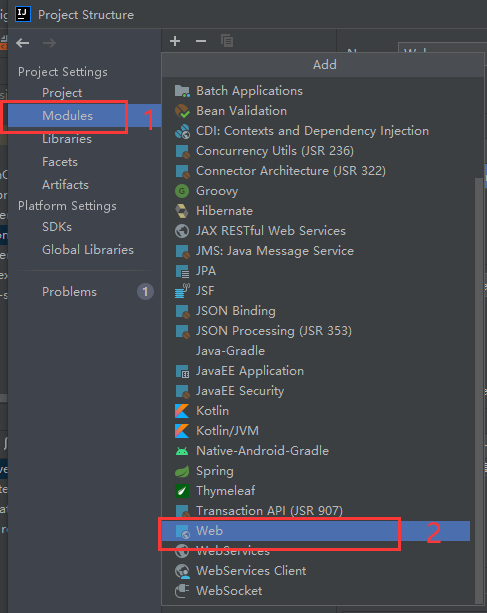Click the Add popup vertical scrollbar

click(478, 391)
